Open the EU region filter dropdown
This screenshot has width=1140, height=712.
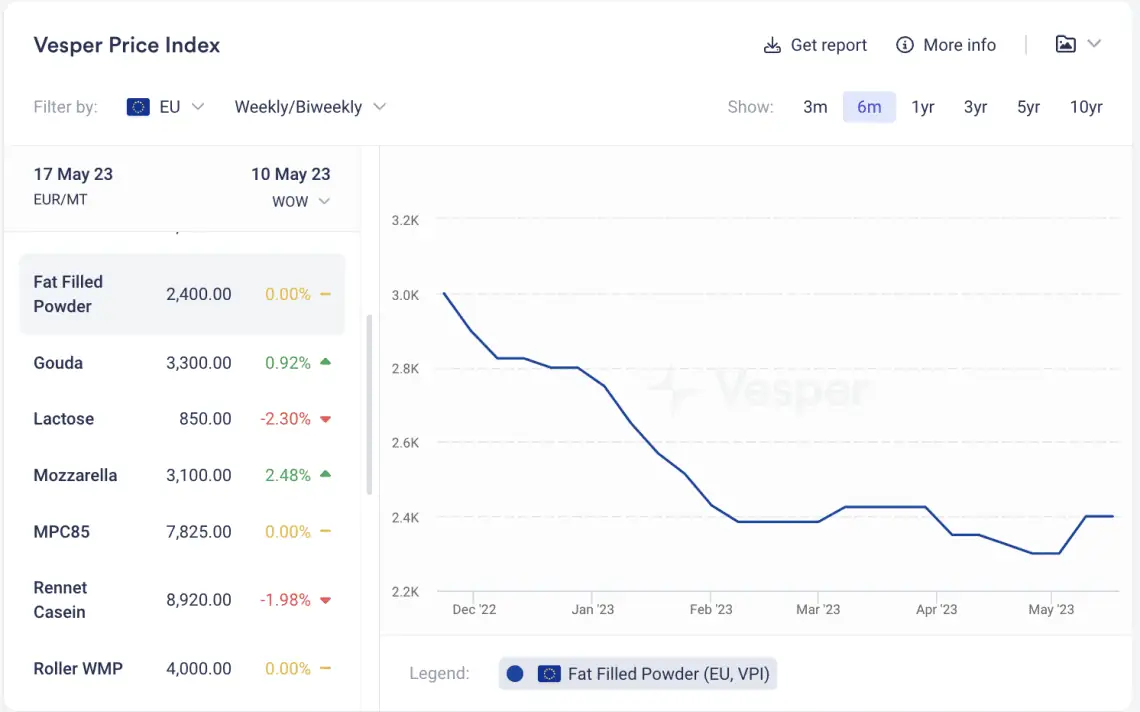point(166,107)
